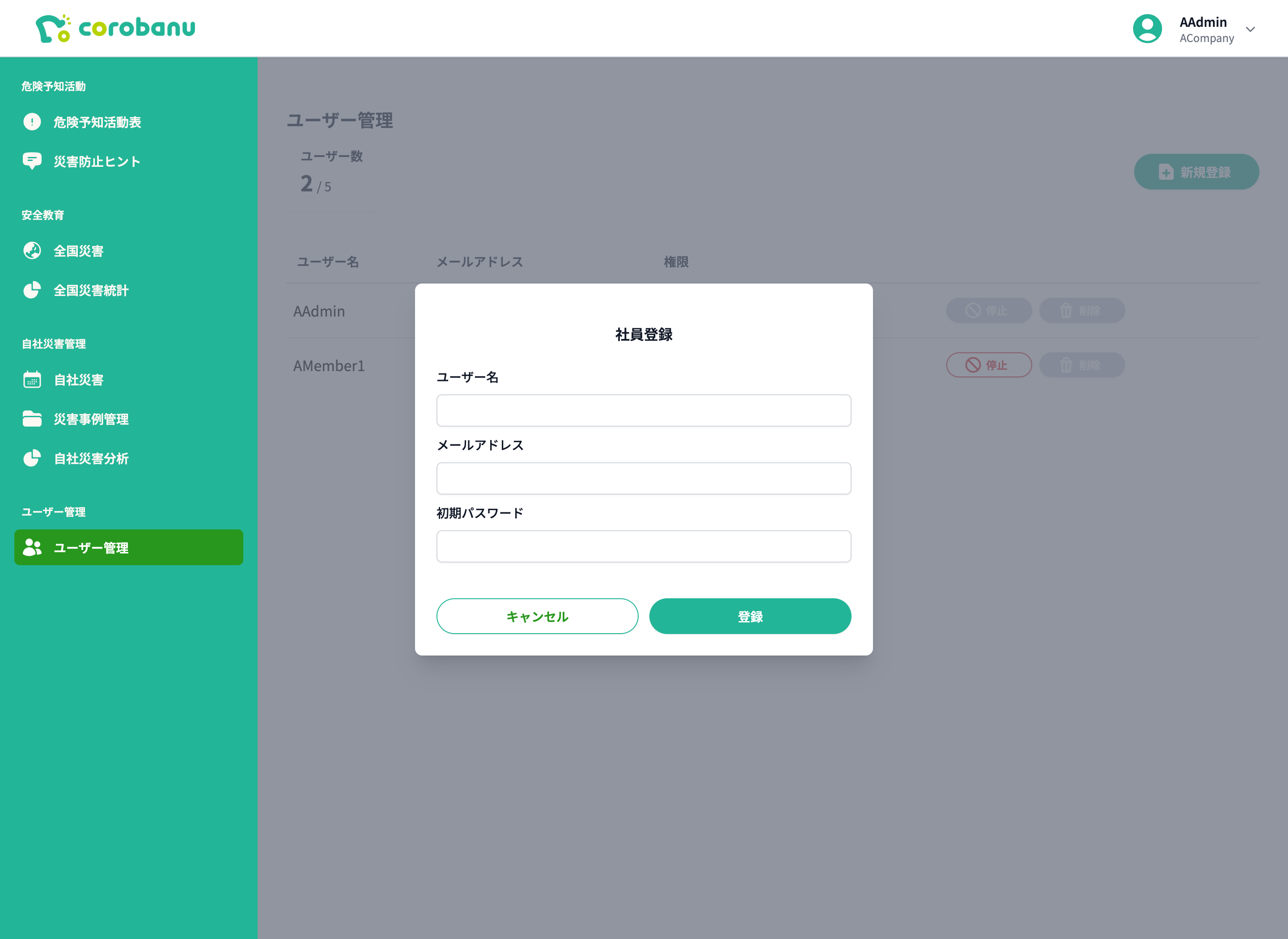Open 危険予知活動表 in sidebar
1288x939 pixels.
click(128, 122)
